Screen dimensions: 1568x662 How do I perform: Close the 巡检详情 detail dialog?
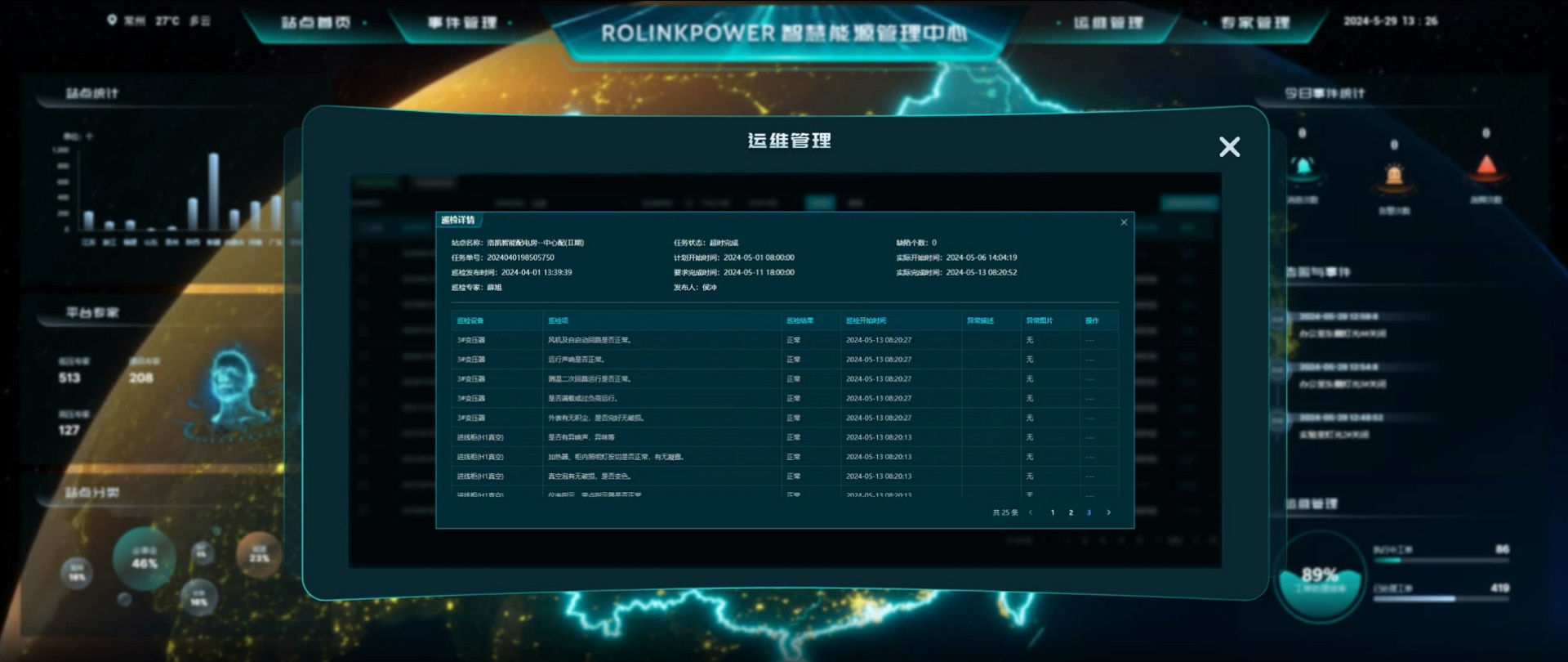[x=1124, y=222]
